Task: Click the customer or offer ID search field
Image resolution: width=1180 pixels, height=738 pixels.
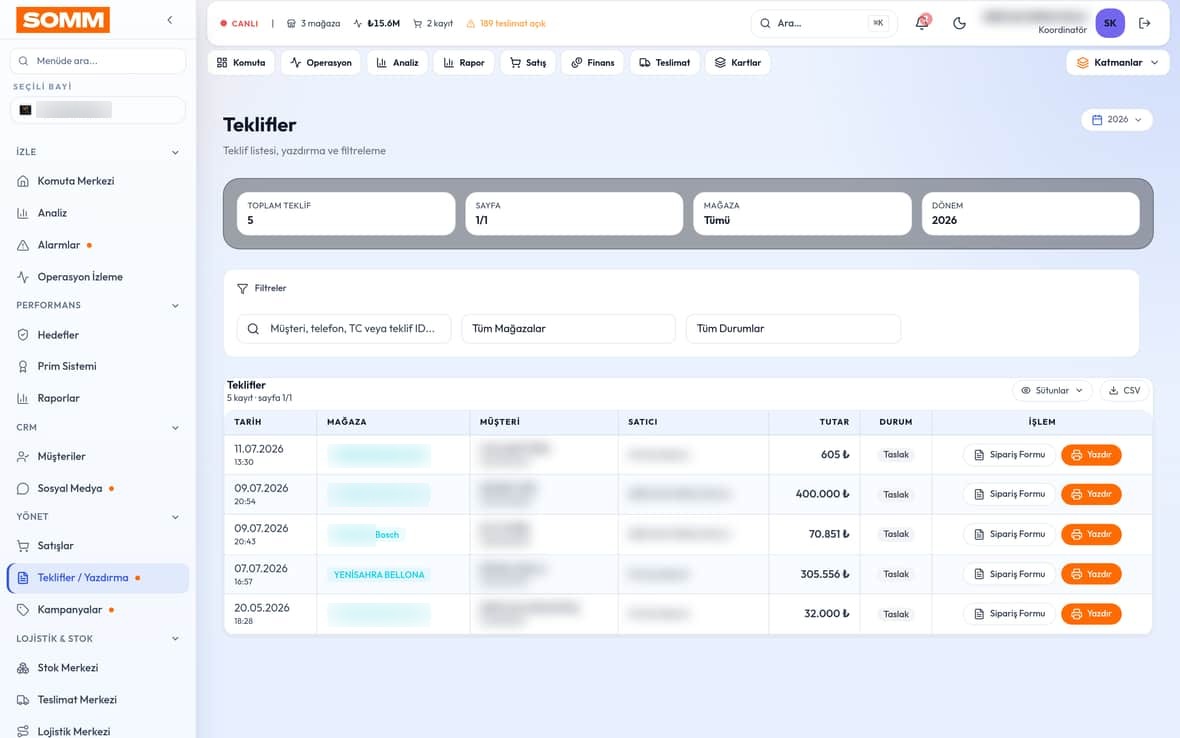Action: (344, 329)
